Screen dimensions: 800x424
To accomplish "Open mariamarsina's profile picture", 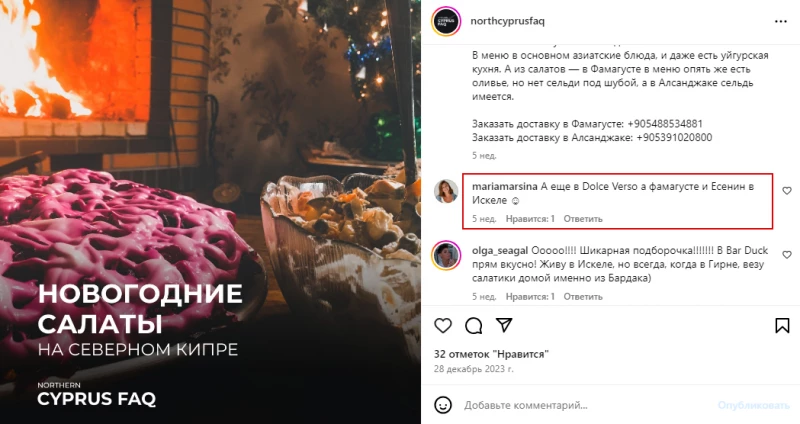I will pos(446,191).
